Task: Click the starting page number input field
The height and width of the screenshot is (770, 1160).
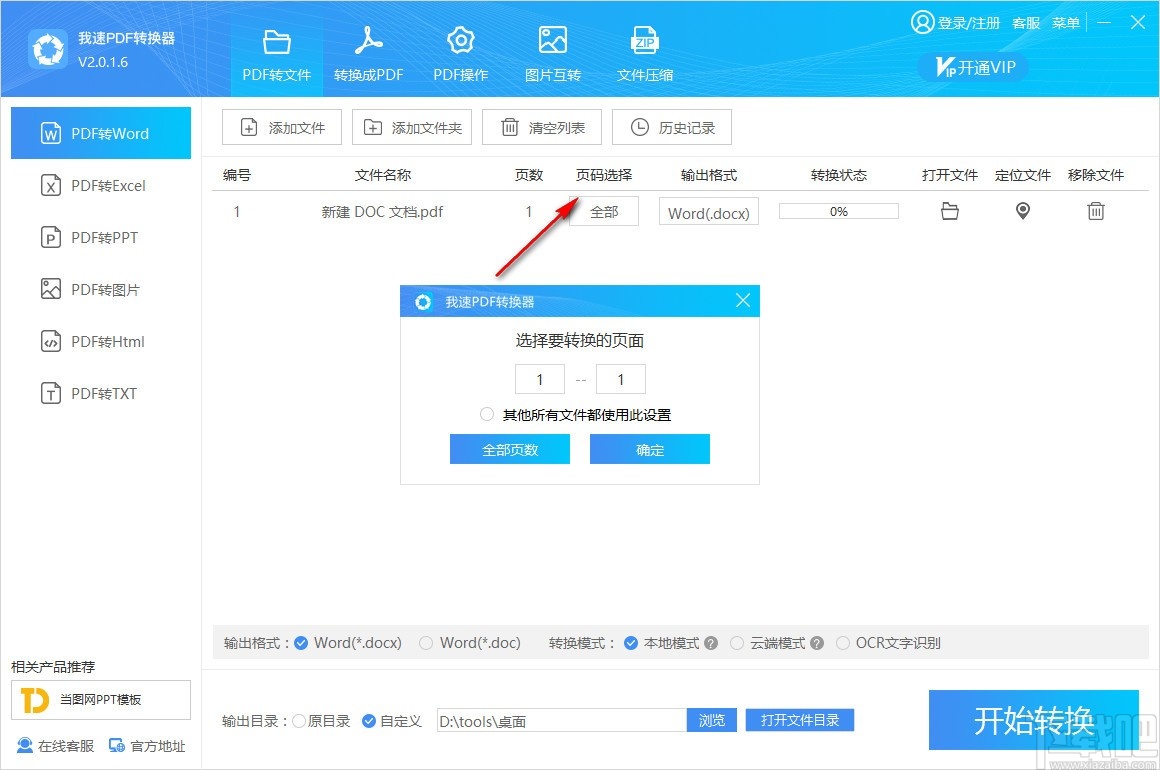Action: pyautogui.click(x=540, y=379)
